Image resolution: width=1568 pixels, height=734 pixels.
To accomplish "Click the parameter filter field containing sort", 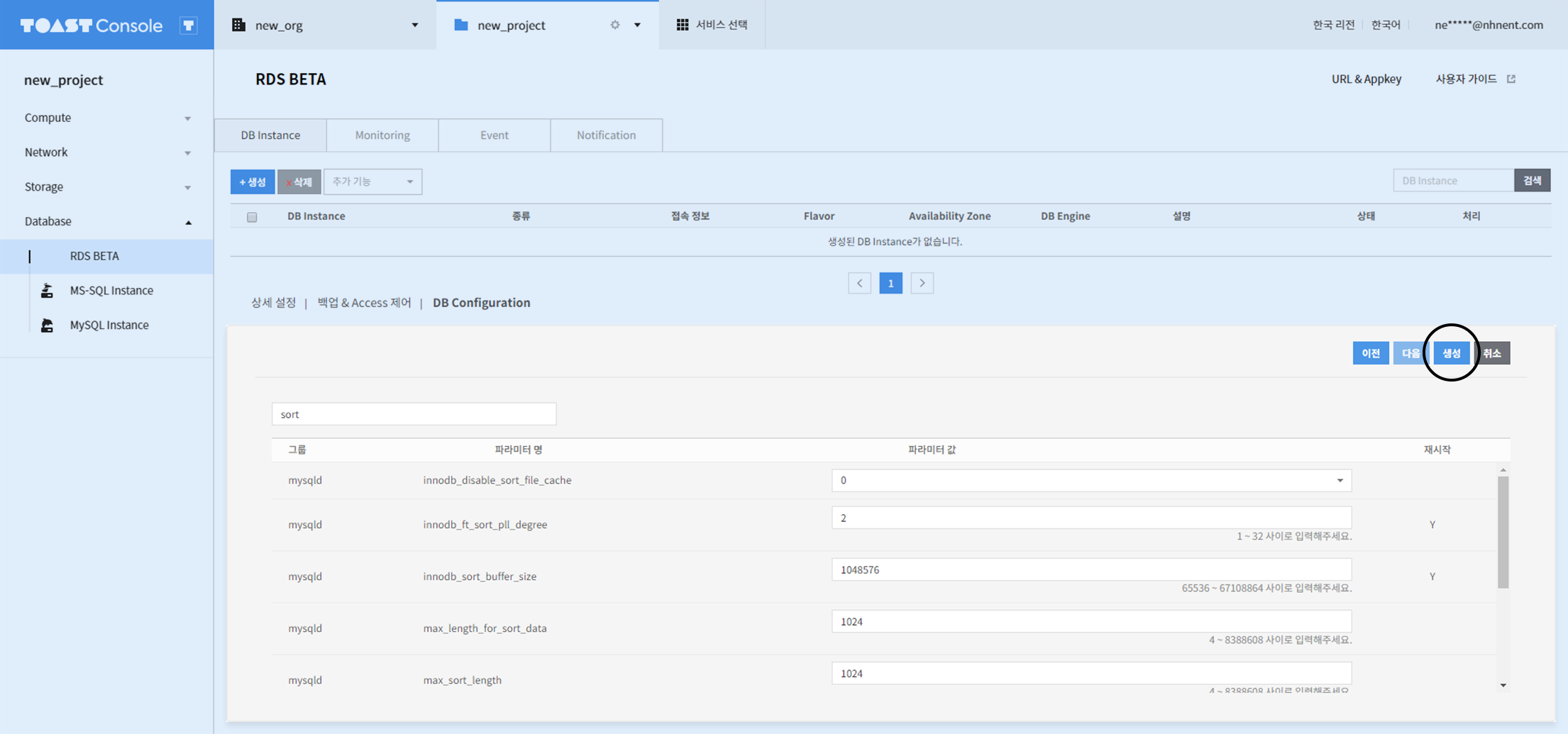I will pos(414,414).
